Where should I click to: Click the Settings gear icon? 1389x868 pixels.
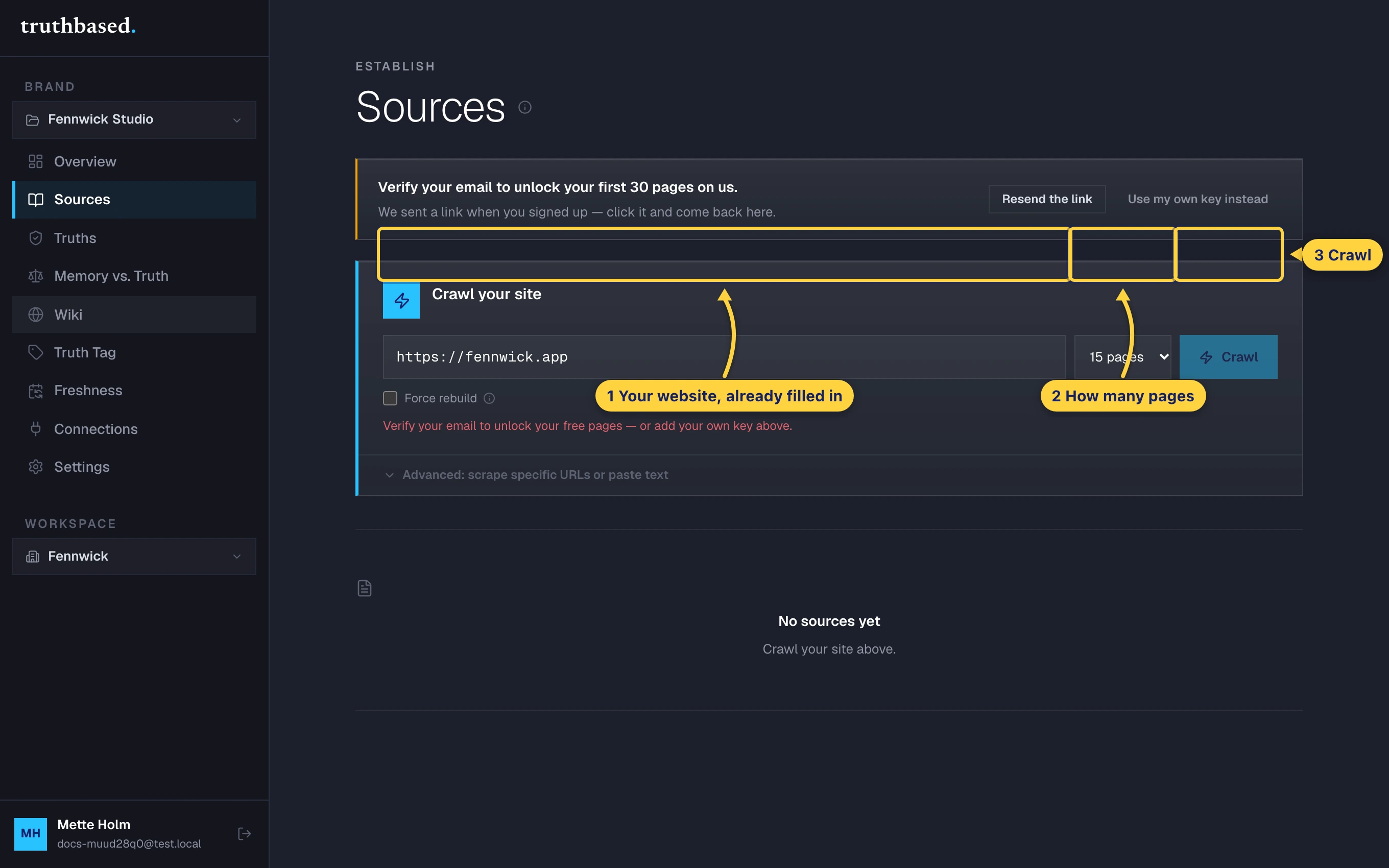click(x=36, y=467)
